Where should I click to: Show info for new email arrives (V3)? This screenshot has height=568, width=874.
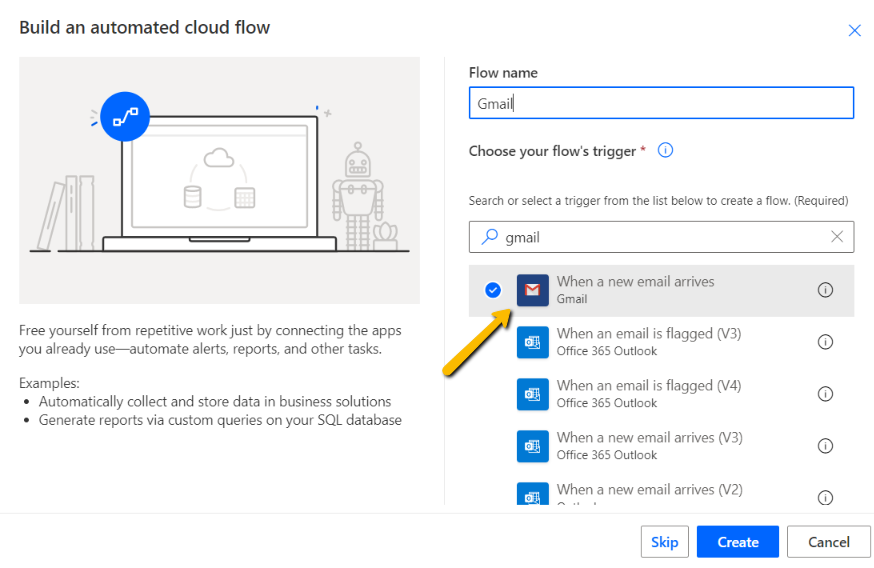(825, 446)
